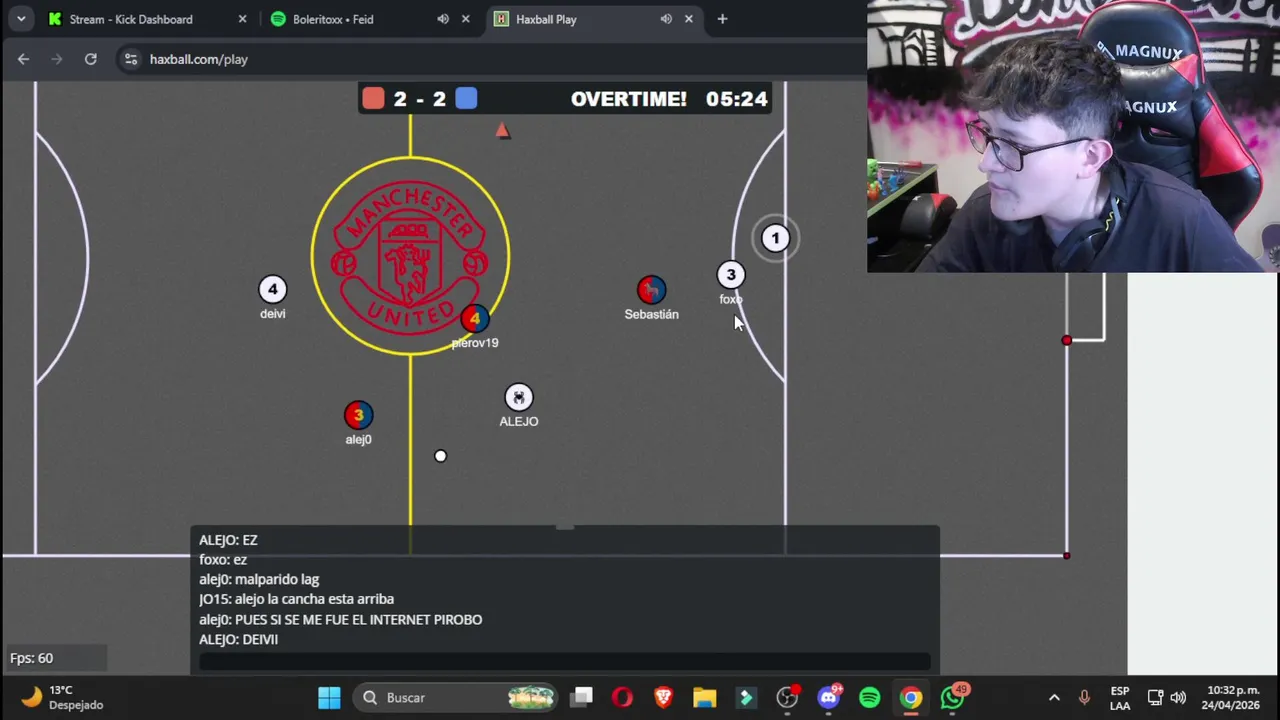Image resolution: width=1280 pixels, height=720 pixels.
Task: Go forward in browser history
Action: [x=57, y=59]
